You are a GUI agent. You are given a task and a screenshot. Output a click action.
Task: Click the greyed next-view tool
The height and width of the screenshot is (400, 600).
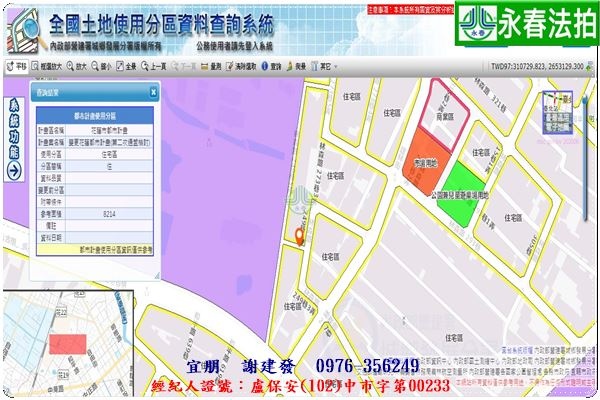click(184, 67)
